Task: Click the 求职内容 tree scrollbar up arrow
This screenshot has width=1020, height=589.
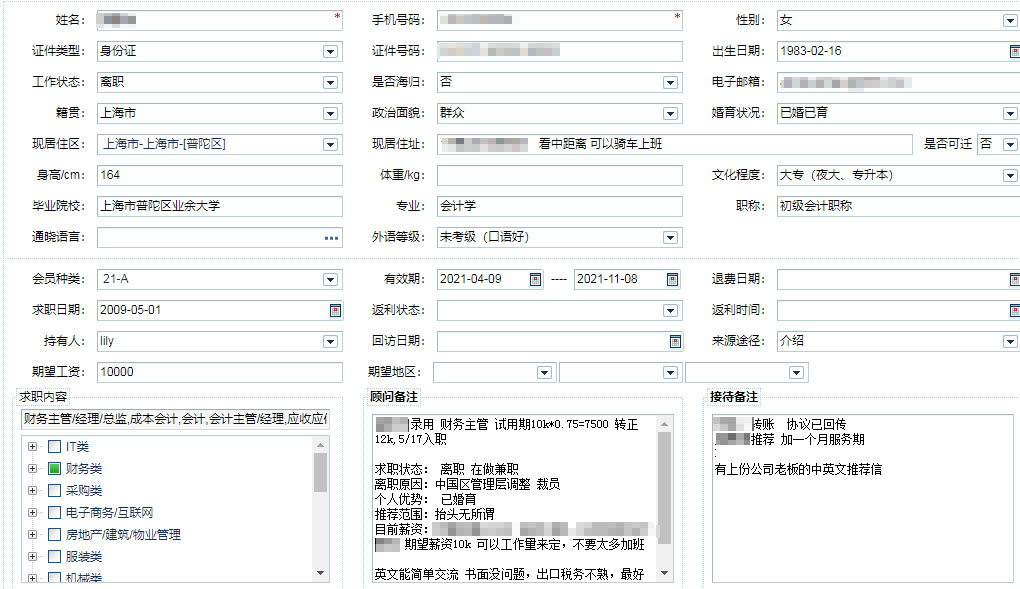Action: pyautogui.click(x=320, y=445)
